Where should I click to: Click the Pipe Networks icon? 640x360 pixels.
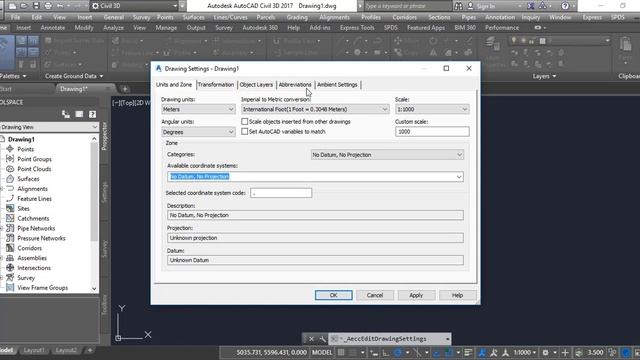point(10,228)
